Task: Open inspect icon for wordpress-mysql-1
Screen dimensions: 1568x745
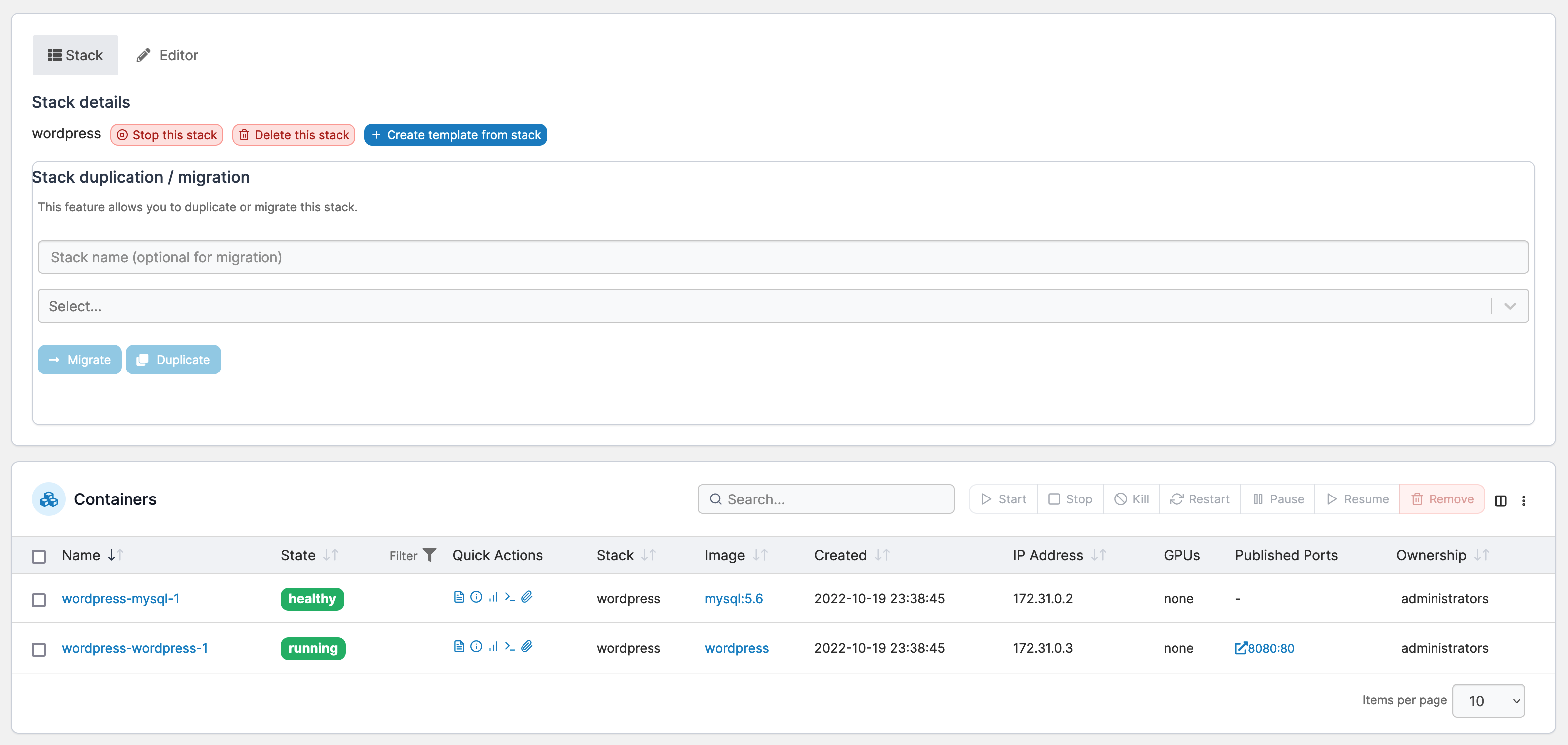Action: 476,597
